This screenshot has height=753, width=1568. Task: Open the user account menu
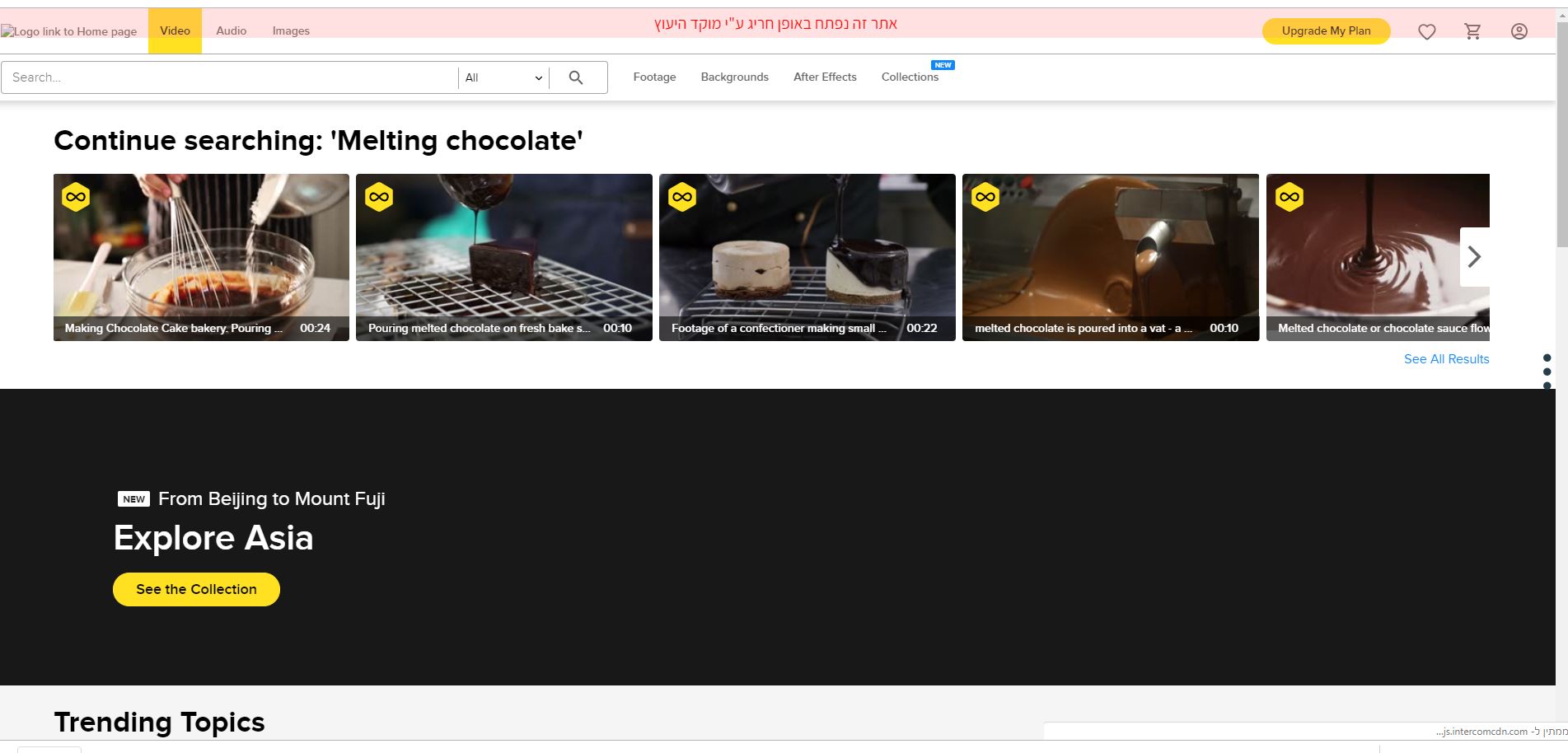coord(1519,31)
